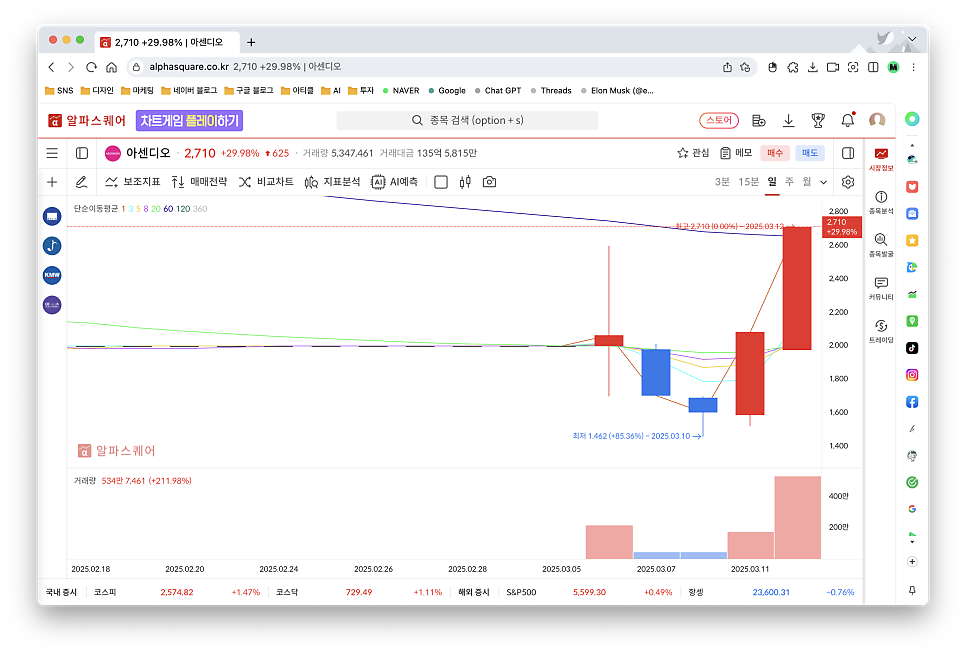Viewport: 966px width, 655px height.
Task: Click the music-note stock shortcut circle
Action: click(x=52, y=246)
